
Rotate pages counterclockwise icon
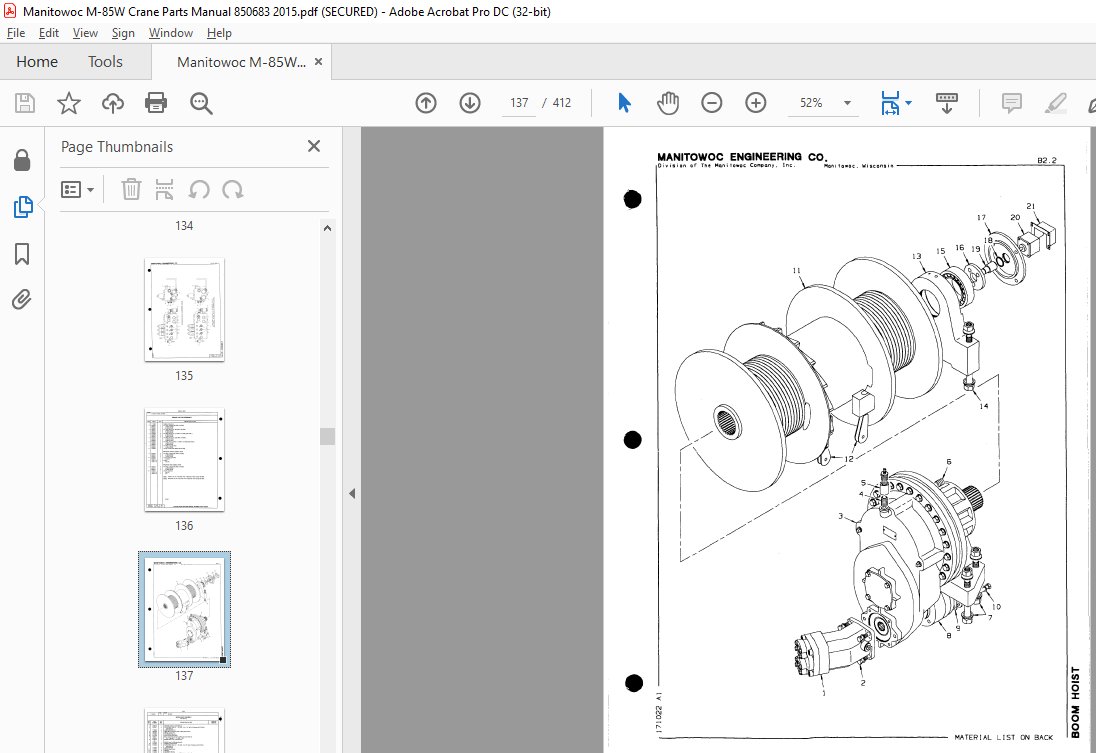(x=199, y=189)
